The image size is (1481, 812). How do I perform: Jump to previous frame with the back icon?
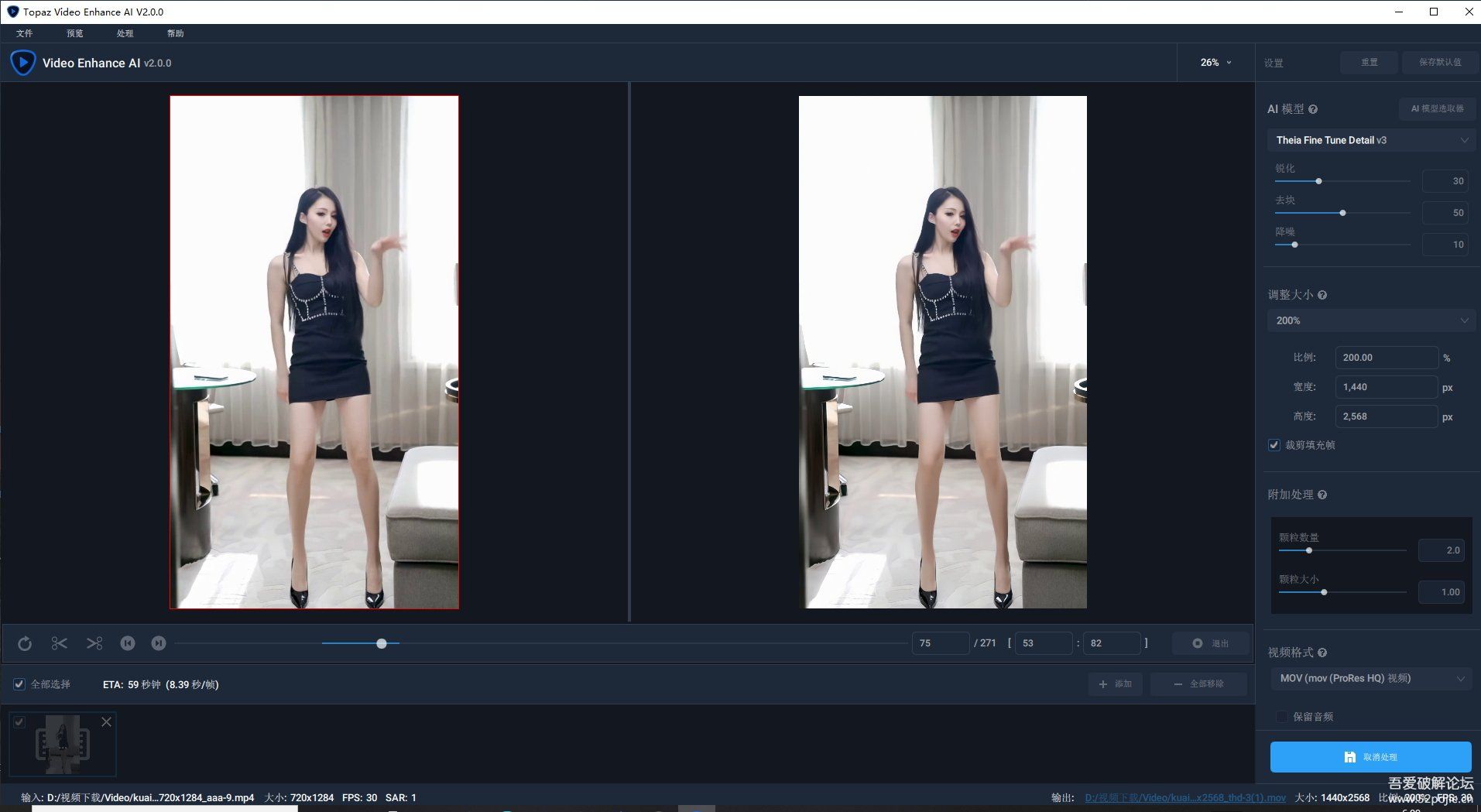127,643
